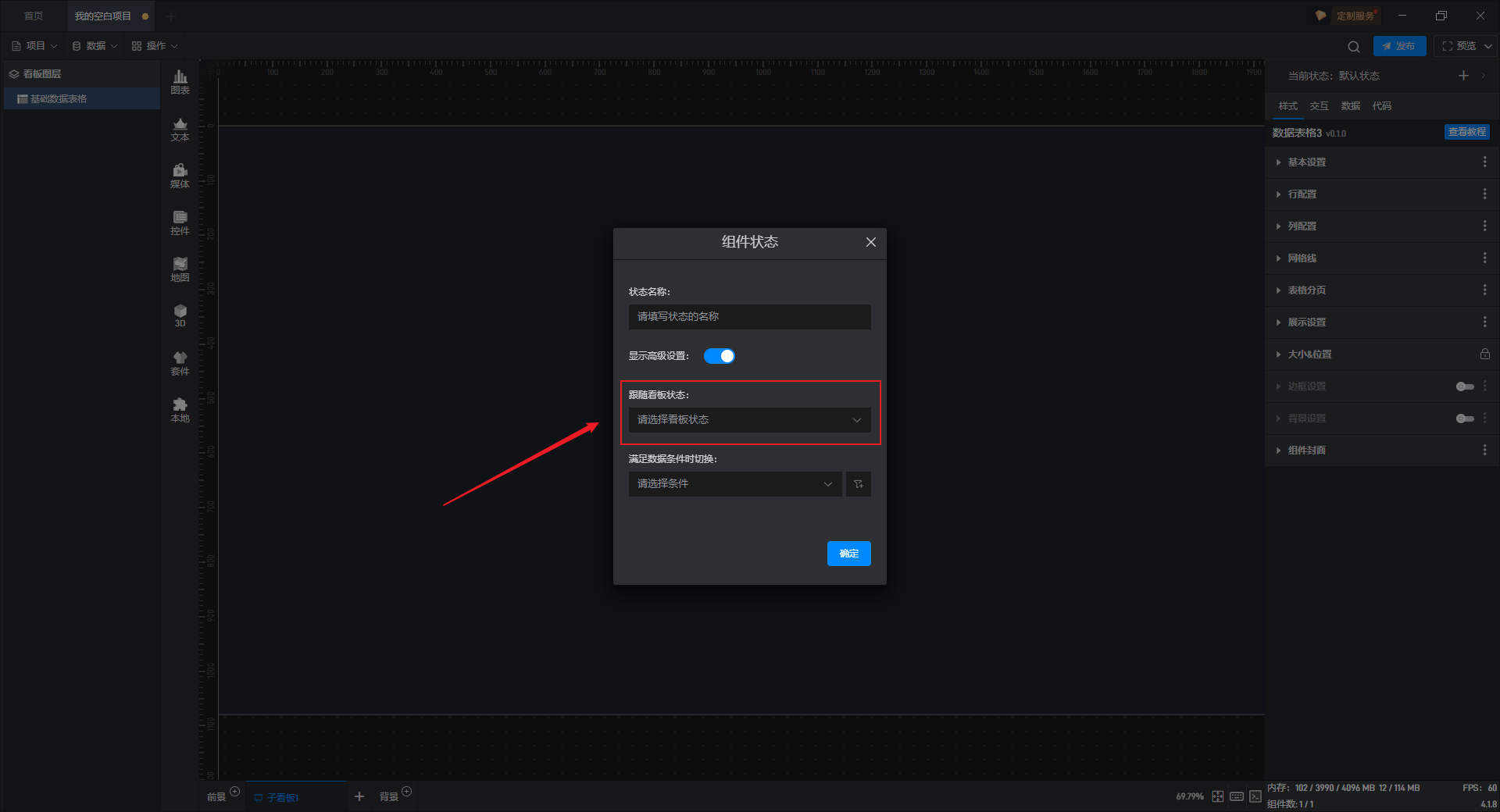The width and height of the screenshot is (1500, 812).
Task: Open the 操作 menu
Action: point(155,46)
